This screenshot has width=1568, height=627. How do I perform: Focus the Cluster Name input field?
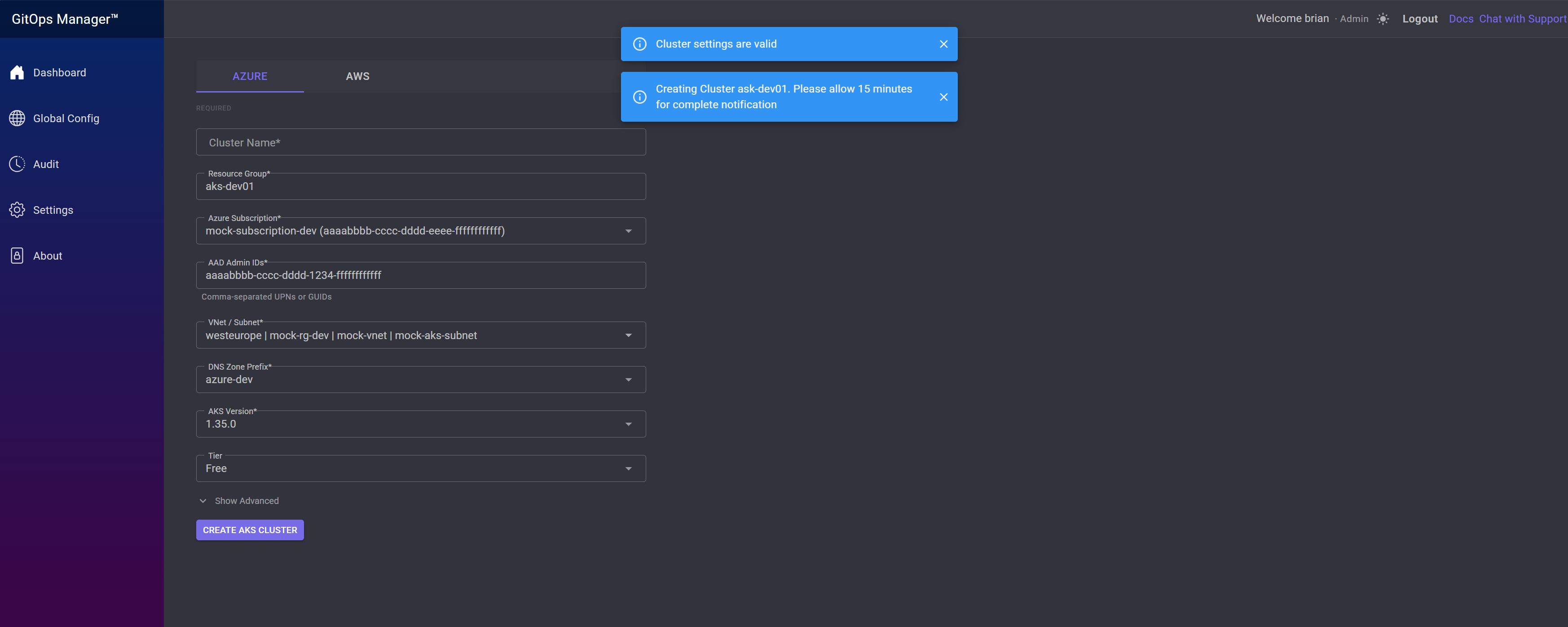tap(421, 142)
